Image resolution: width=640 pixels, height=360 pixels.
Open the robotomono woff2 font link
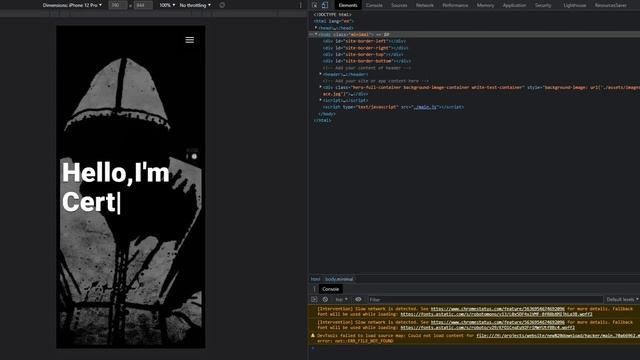pyautogui.click(x=496, y=314)
